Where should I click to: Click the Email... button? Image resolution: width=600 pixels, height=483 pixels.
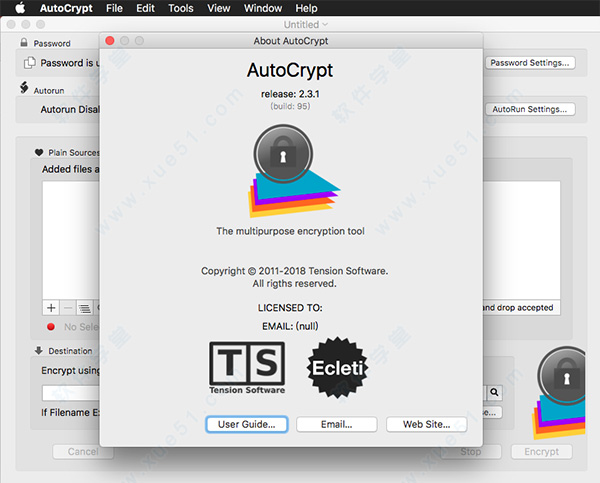(x=336, y=424)
